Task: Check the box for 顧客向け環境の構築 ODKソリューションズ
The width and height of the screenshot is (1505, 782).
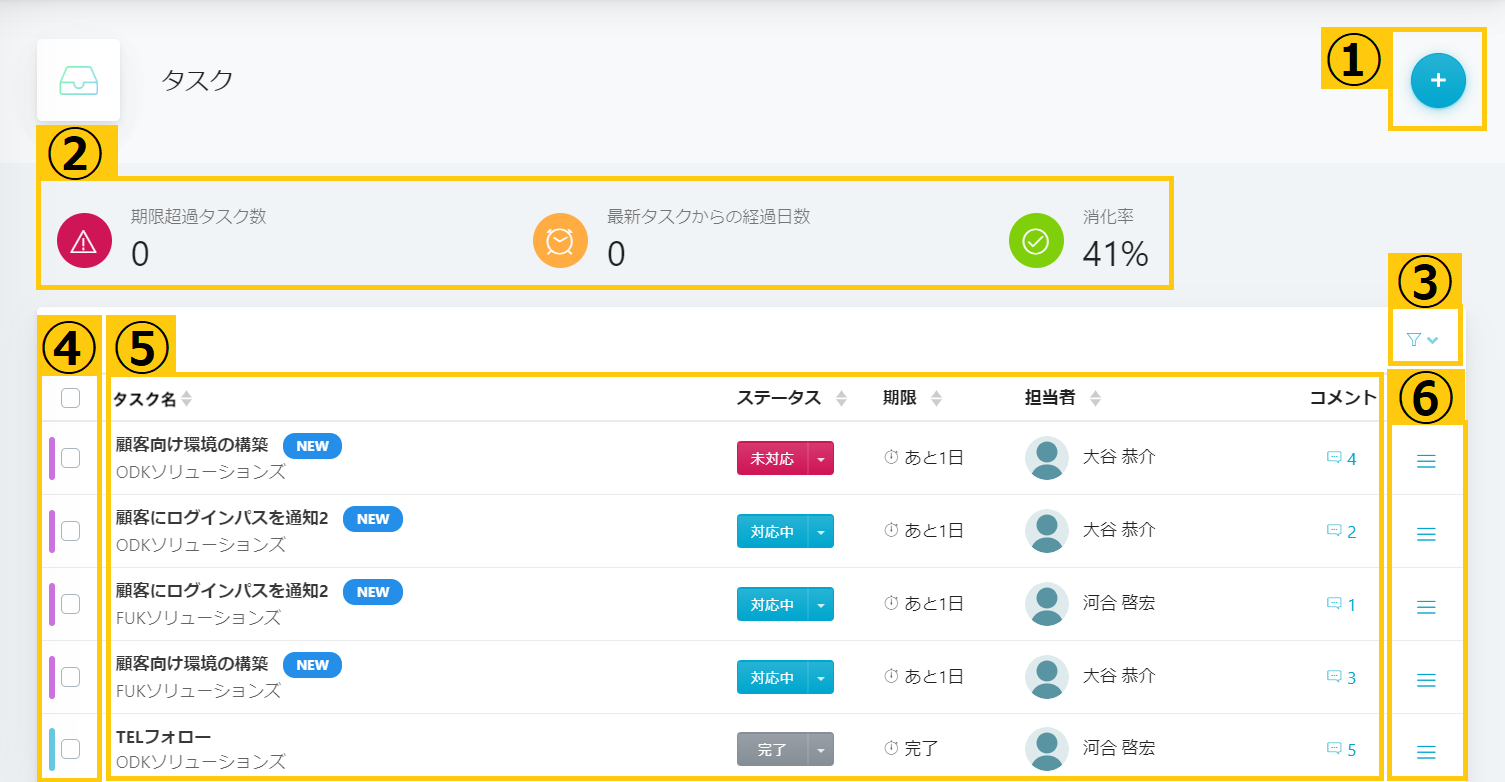Action: coord(70,458)
